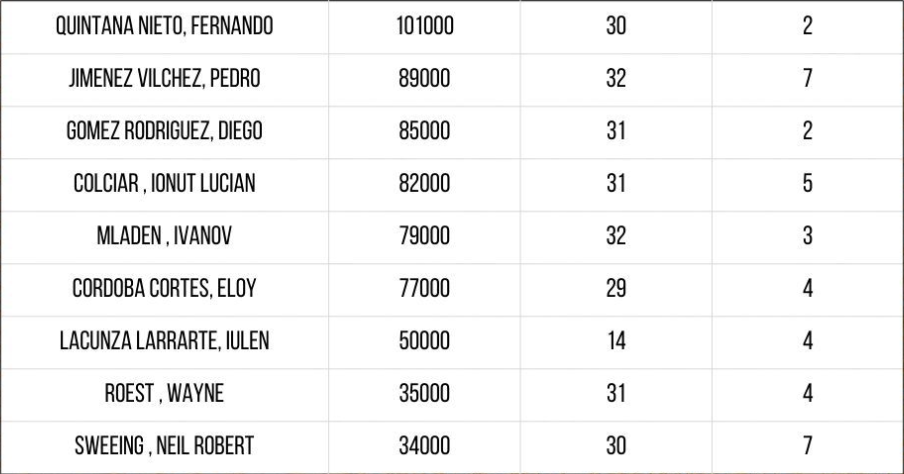This screenshot has height=474, width=904.
Task: Select the Colciar, Ionut Lucian cell
Action: [164, 183]
